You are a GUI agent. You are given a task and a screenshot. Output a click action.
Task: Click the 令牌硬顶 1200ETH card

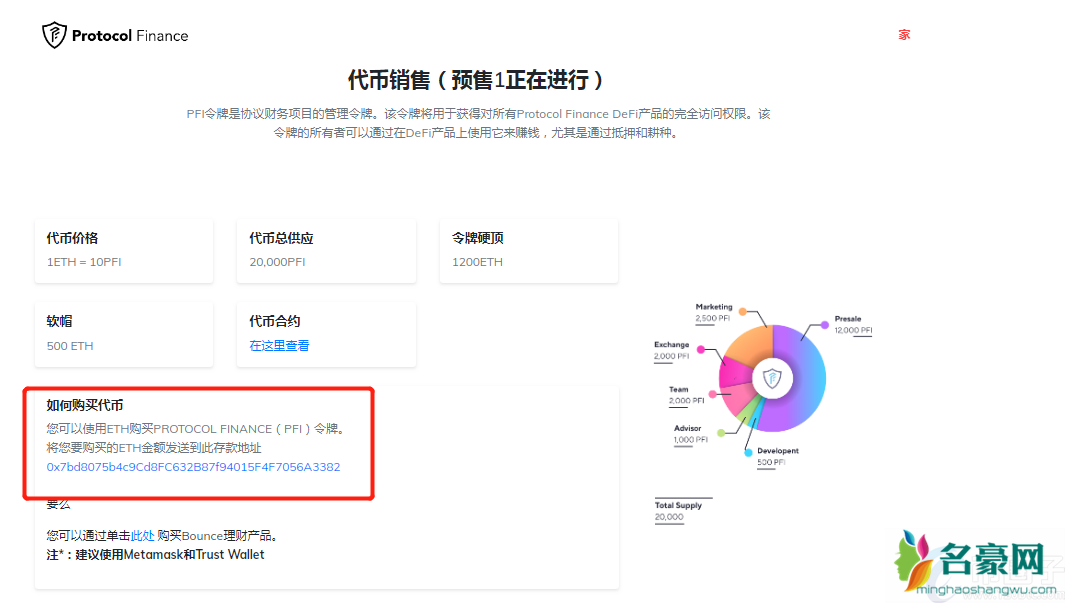(x=529, y=250)
